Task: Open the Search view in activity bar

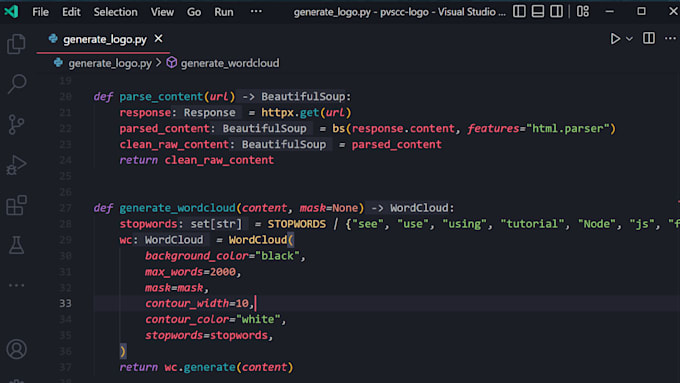Action: [x=16, y=84]
